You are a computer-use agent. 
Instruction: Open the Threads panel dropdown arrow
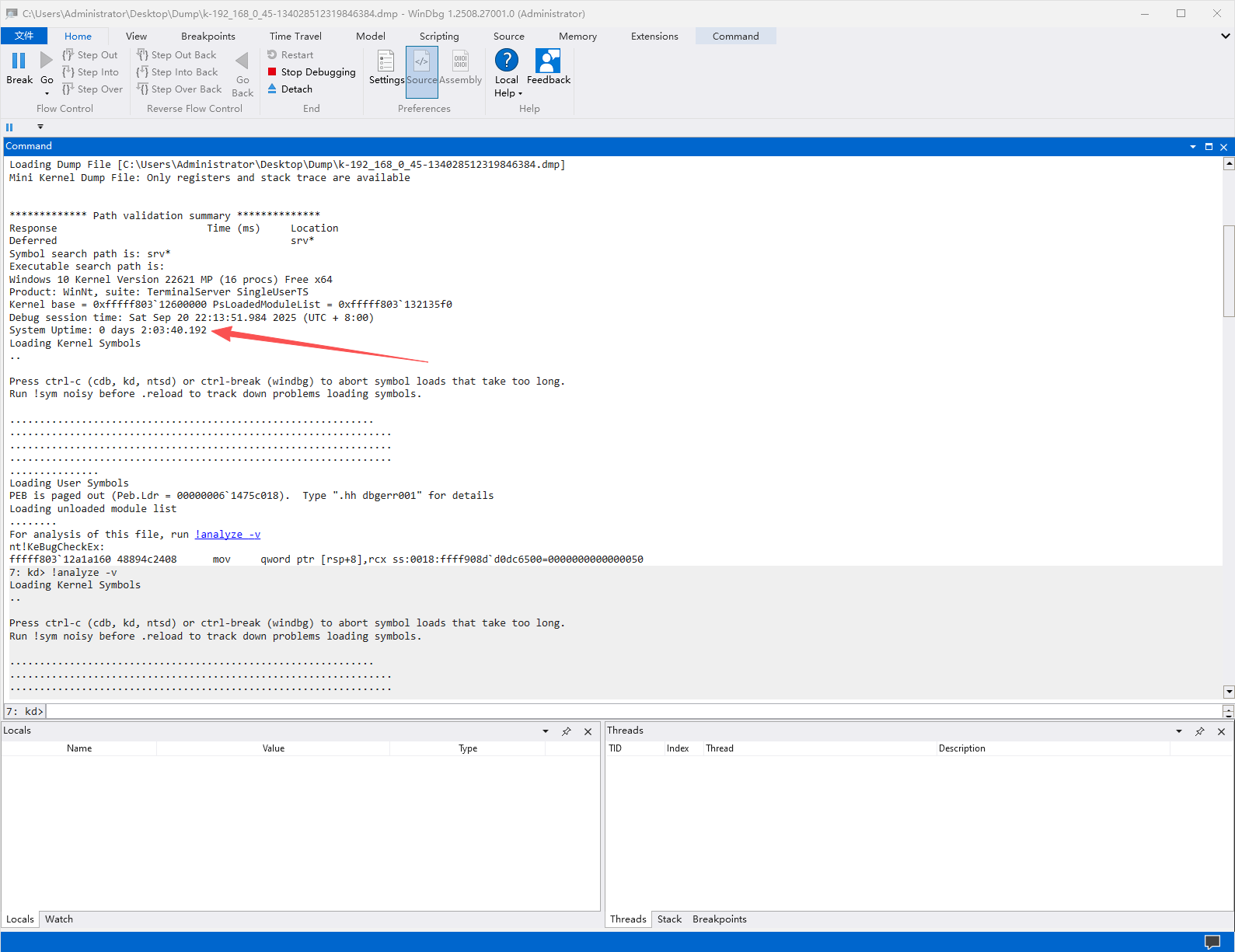pyautogui.click(x=1178, y=731)
